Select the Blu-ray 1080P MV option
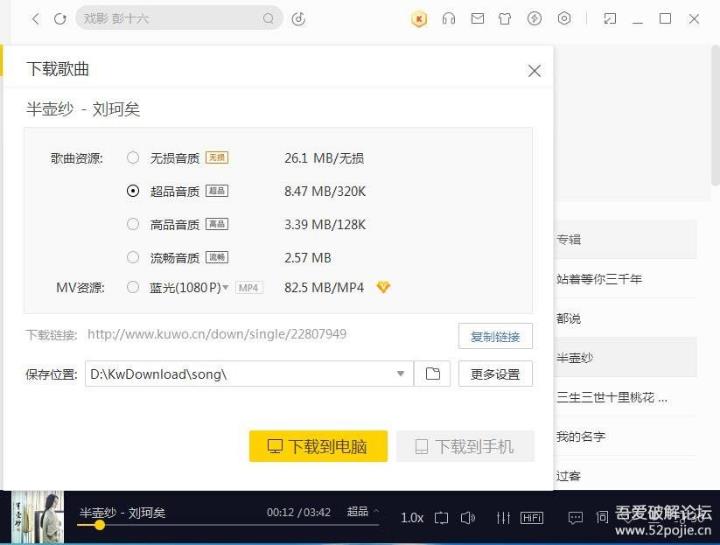 click(133, 287)
